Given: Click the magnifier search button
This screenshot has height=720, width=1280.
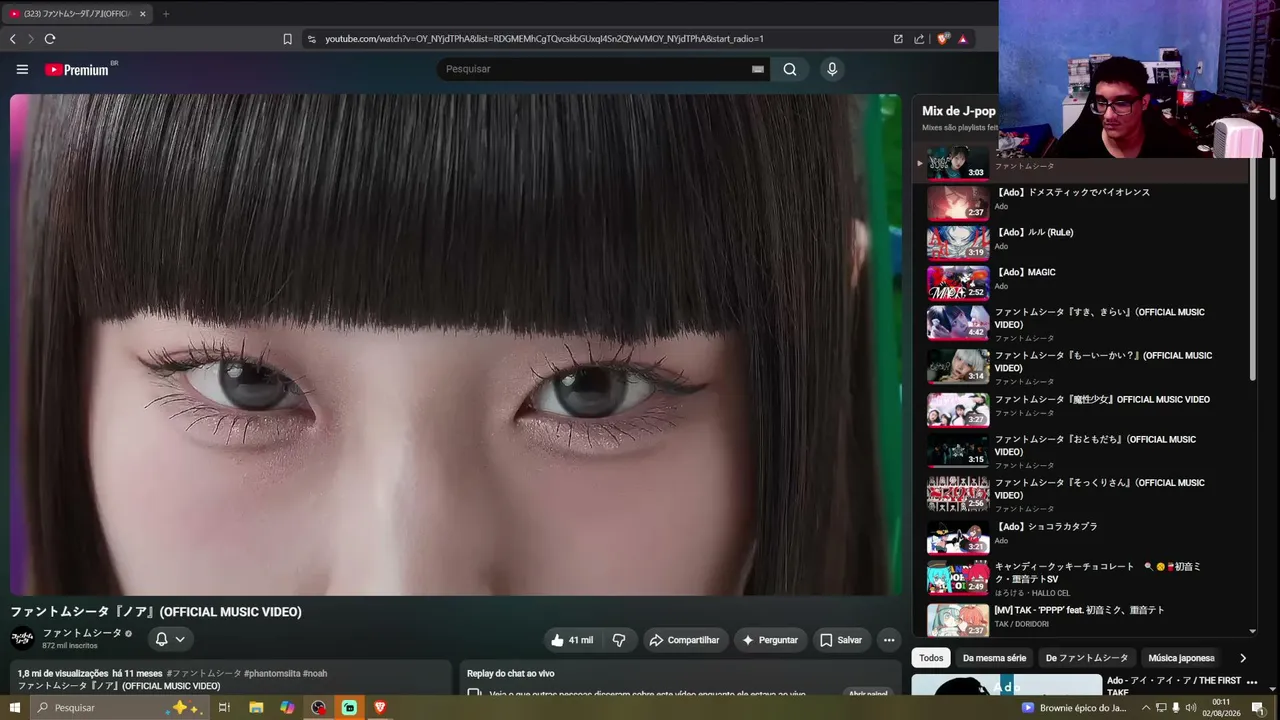Looking at the screenshot, I should click(790, 69).
